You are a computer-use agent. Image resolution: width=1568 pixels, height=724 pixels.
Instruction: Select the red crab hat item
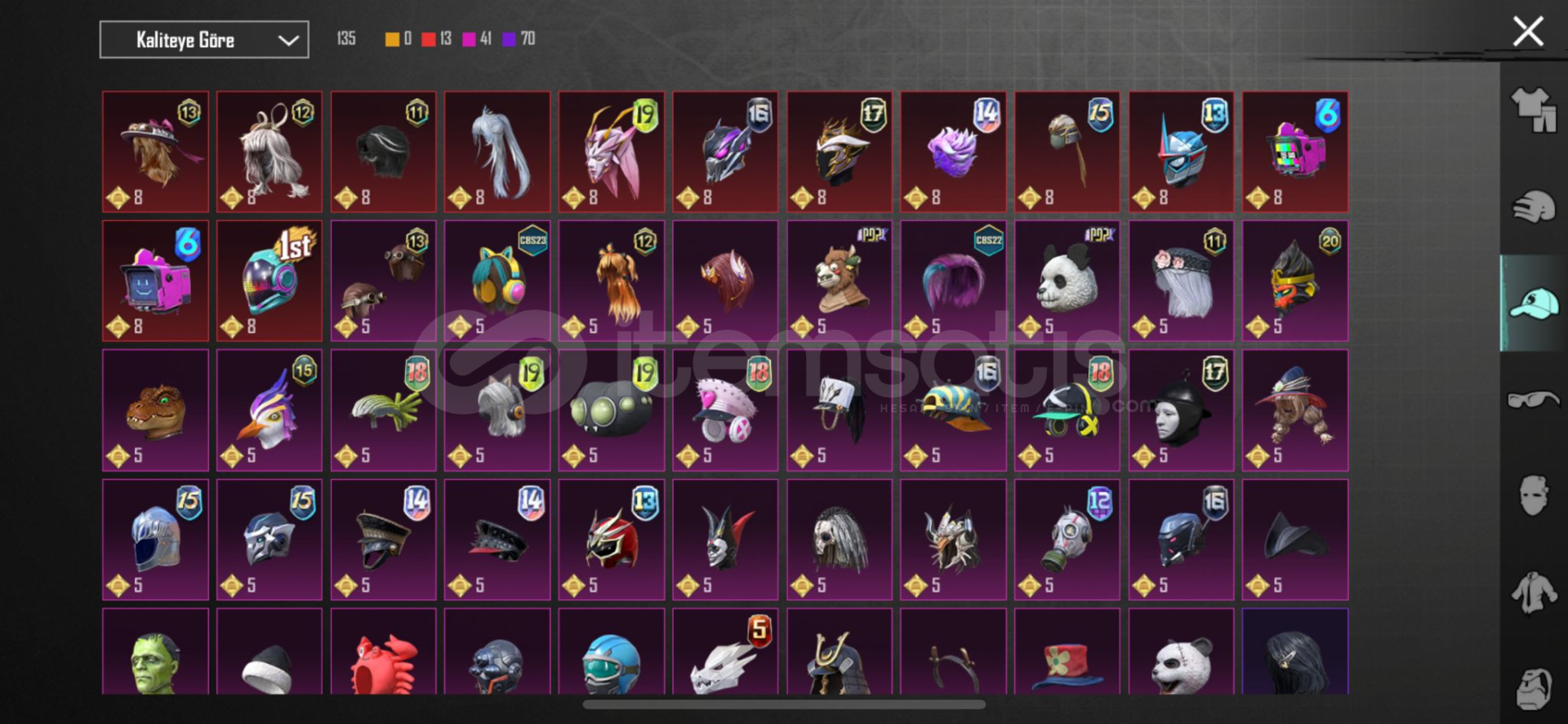click(x=383, y=651)
